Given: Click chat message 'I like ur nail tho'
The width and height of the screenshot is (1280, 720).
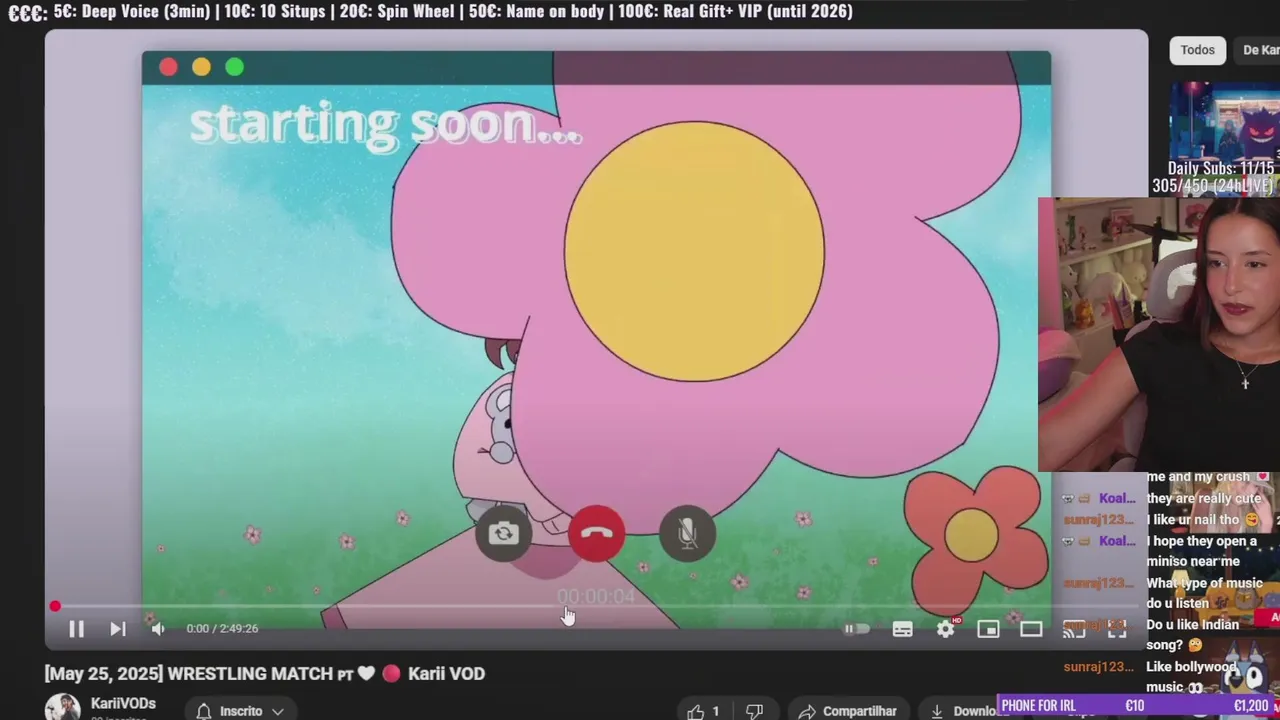Looking at the screenshot, I should pyautogui.click(x=1203, y=520).
